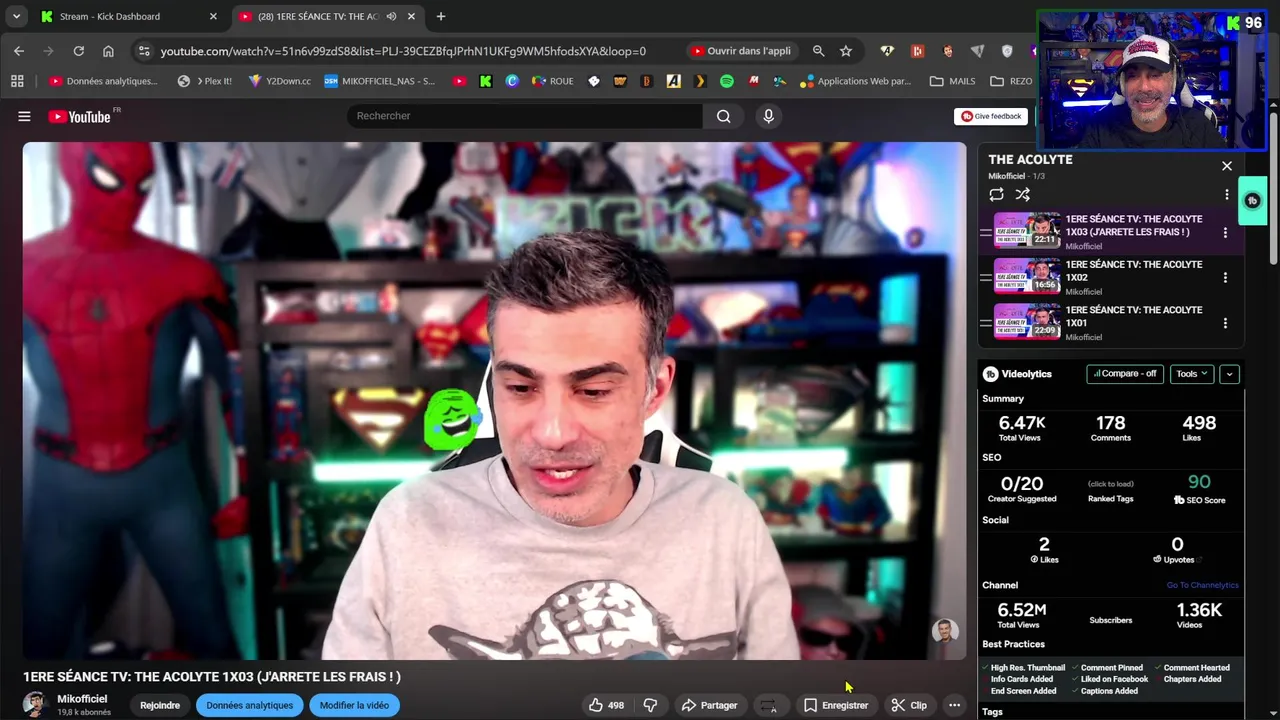
Task: Click the URL address bar
Action: click(x=403, y=51)
